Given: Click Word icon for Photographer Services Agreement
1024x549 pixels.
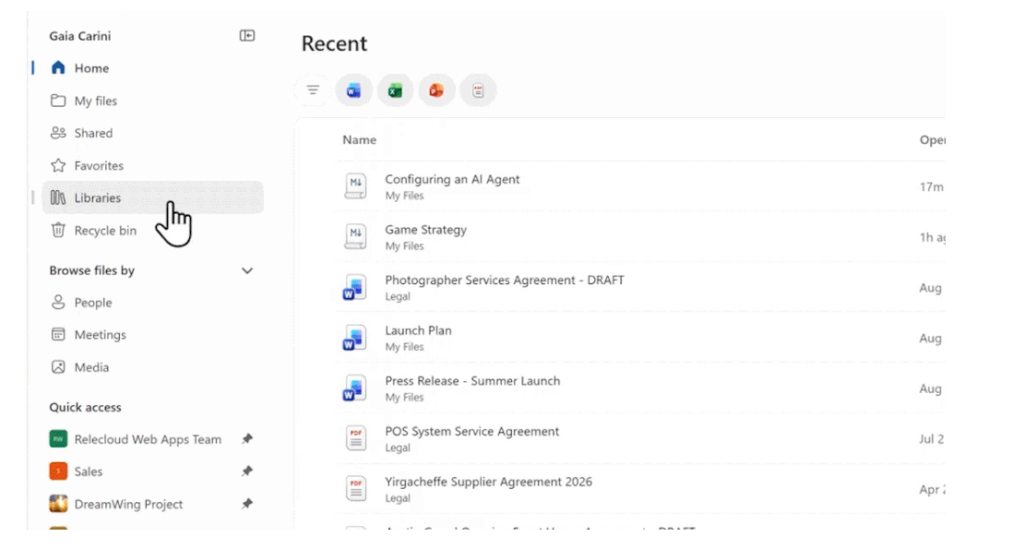Looking at the screenshot, I should (x=354, y=287).
